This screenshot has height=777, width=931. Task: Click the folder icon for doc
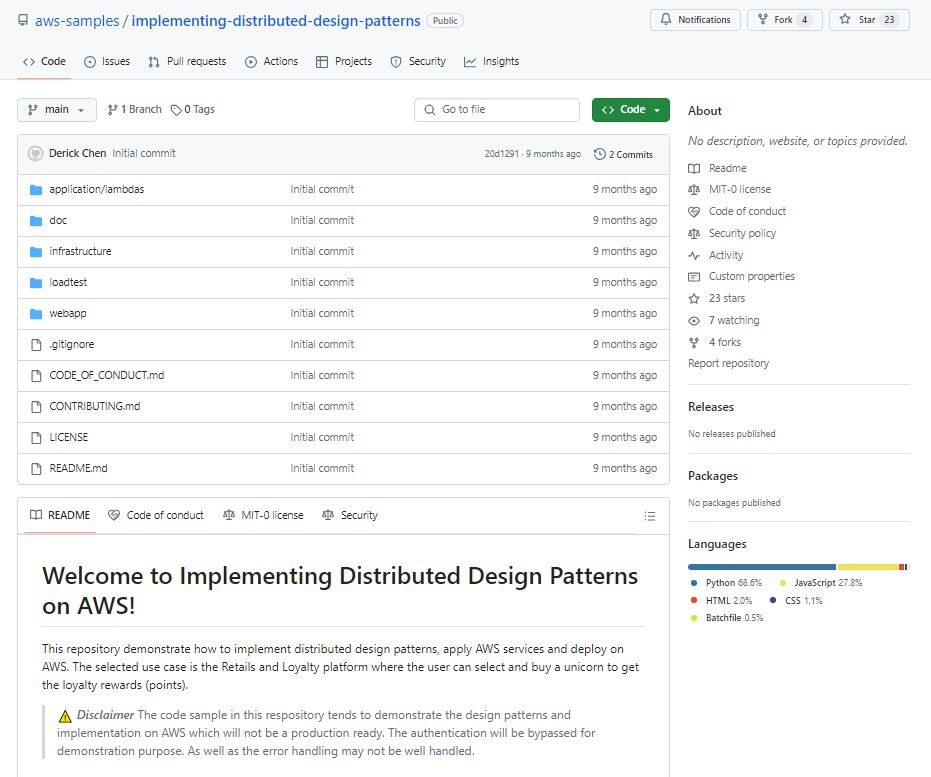[36, 220]
